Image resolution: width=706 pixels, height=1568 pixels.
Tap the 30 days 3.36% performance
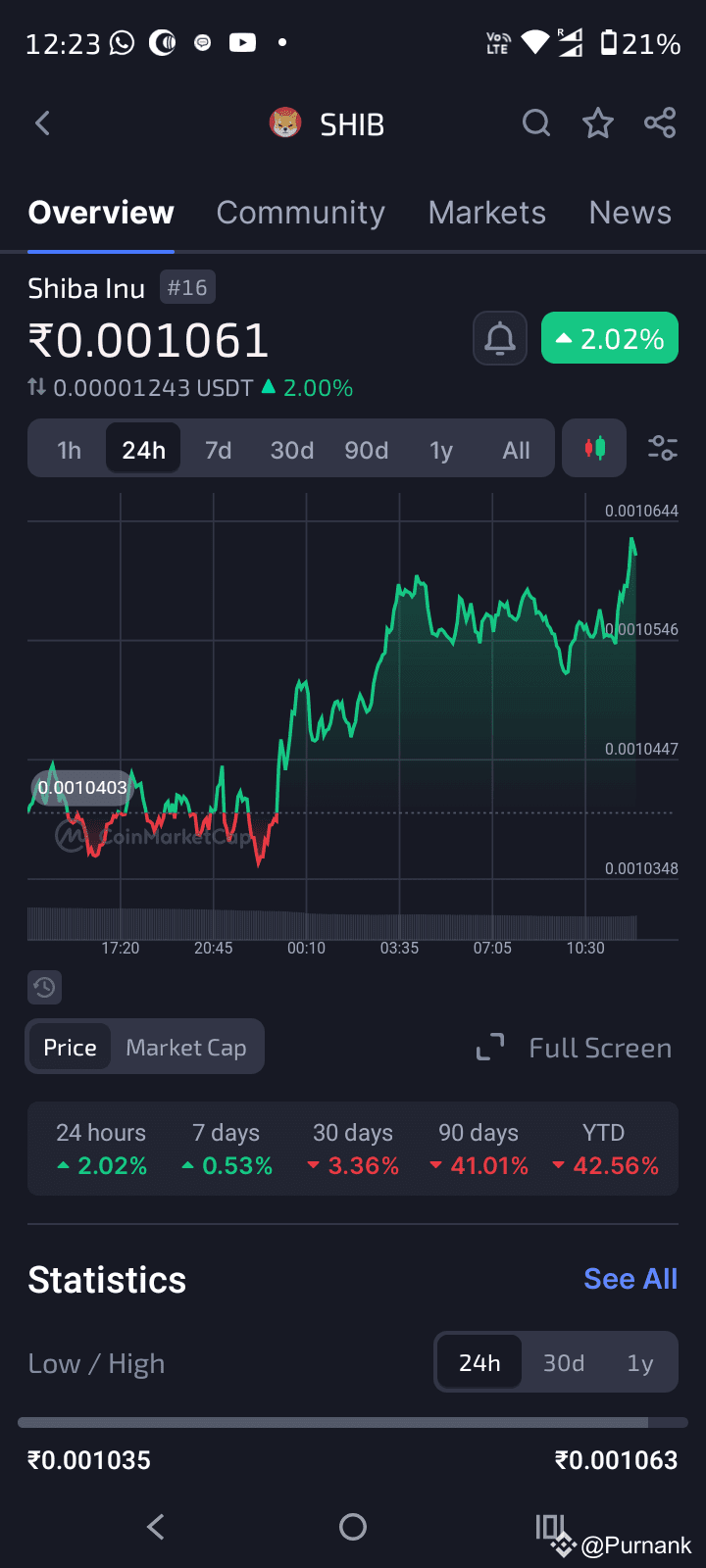(x=353, y=1149)
